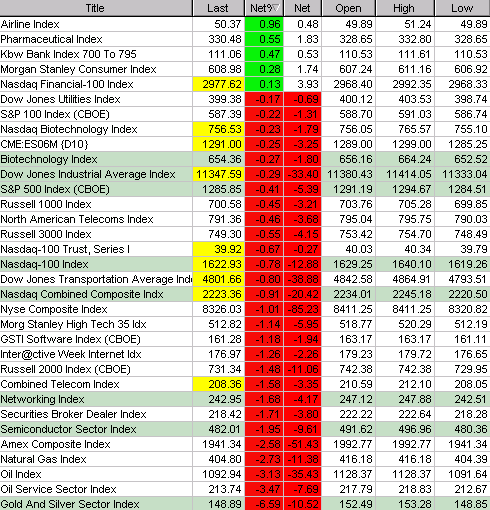The width and height of the screenshot is (490, 510).
Task: Click the green Net% cell 0.96
Action: [x=264, y=24]
